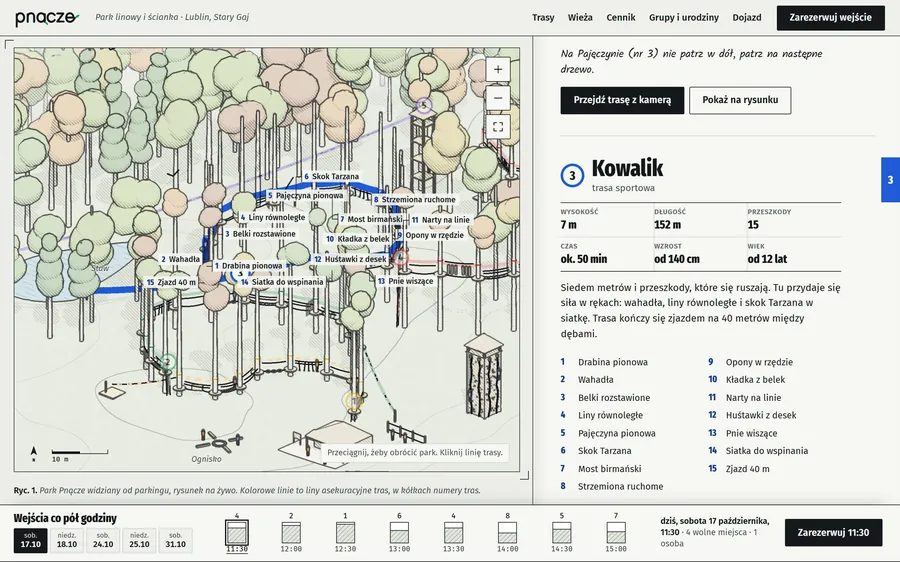
Task: Pick the 14:00 time slot
Action: click(x=507, y=533)
